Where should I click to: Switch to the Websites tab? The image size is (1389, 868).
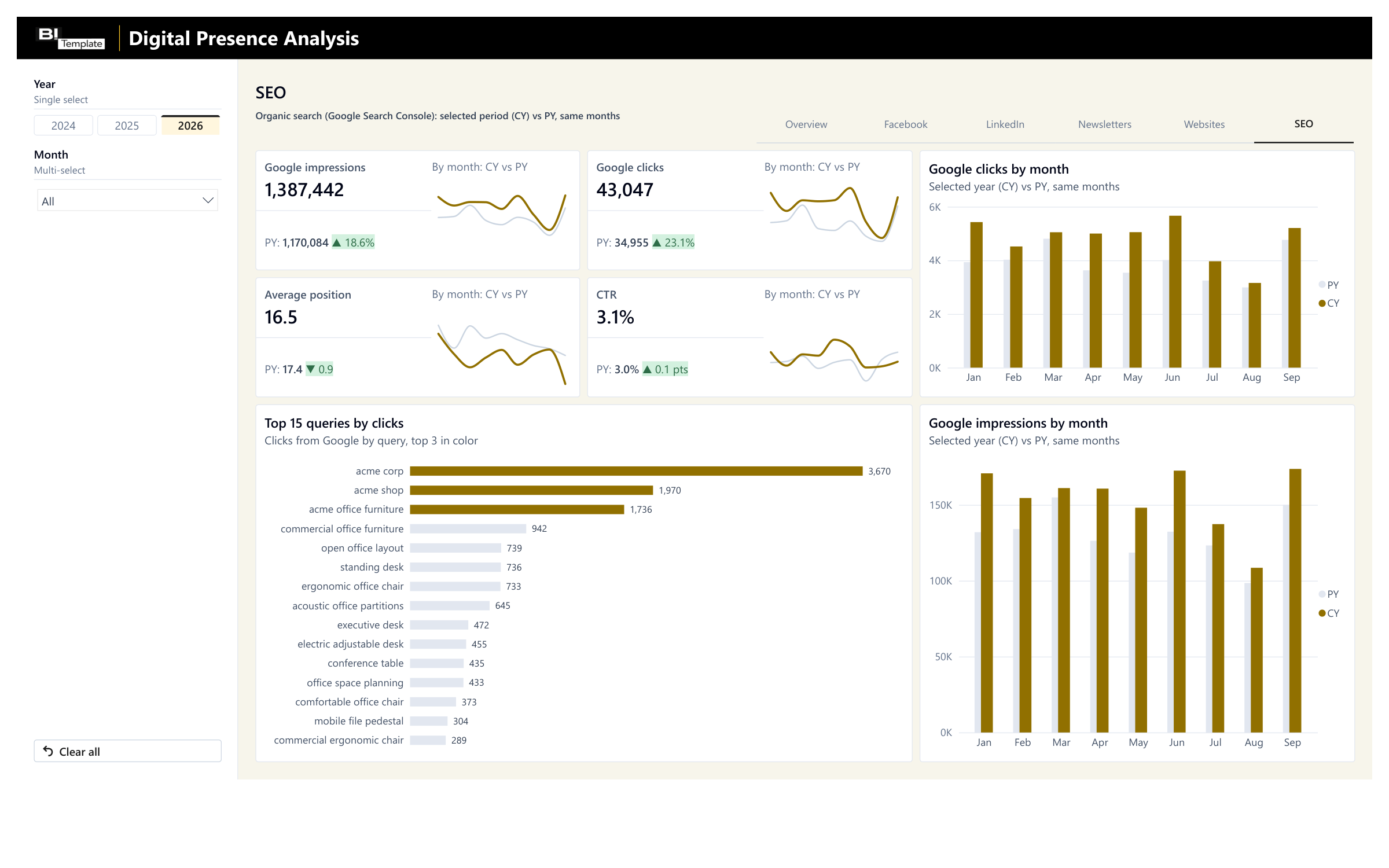[1204, 124]
